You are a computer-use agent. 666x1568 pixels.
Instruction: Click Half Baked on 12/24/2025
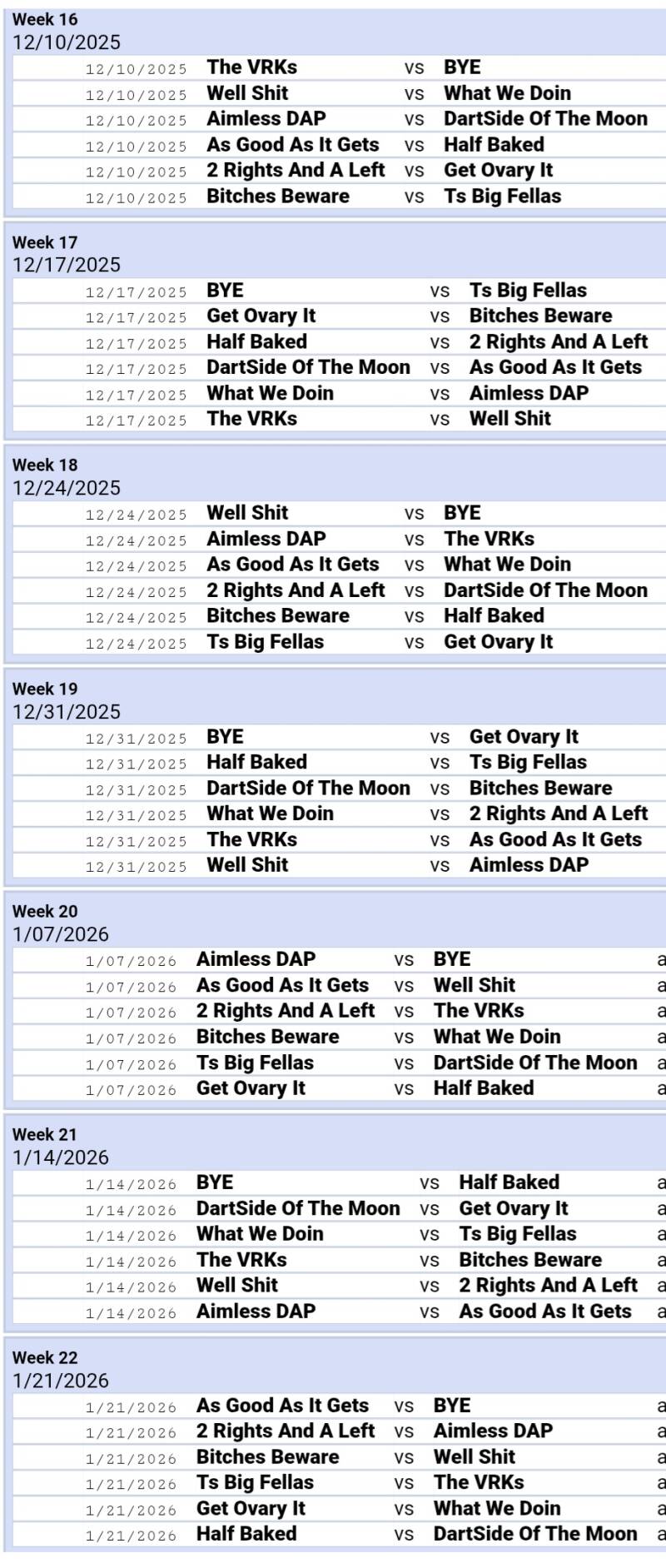494,616
